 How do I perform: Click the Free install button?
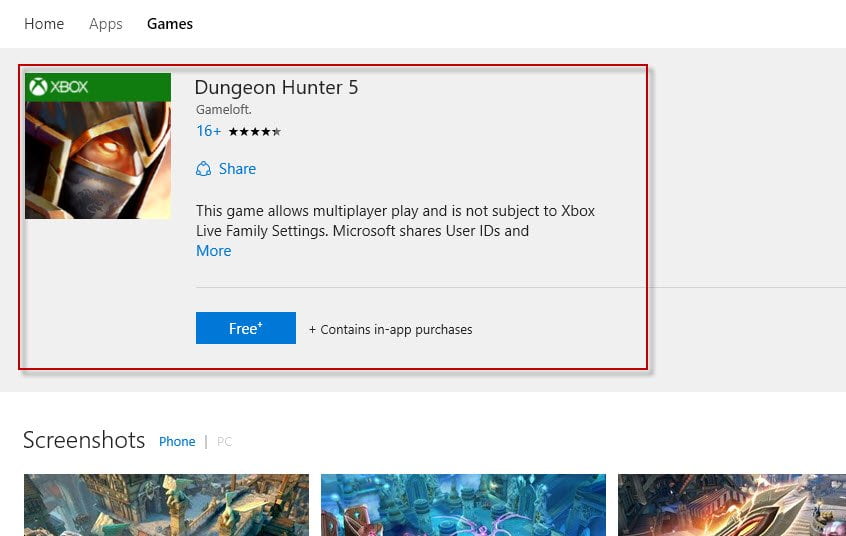245,328
